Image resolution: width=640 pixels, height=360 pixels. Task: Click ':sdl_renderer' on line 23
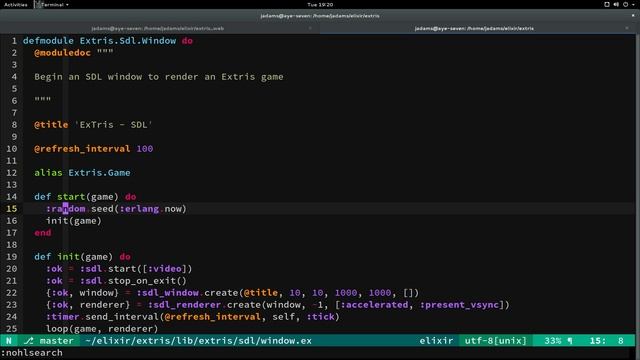pos(184,305)
